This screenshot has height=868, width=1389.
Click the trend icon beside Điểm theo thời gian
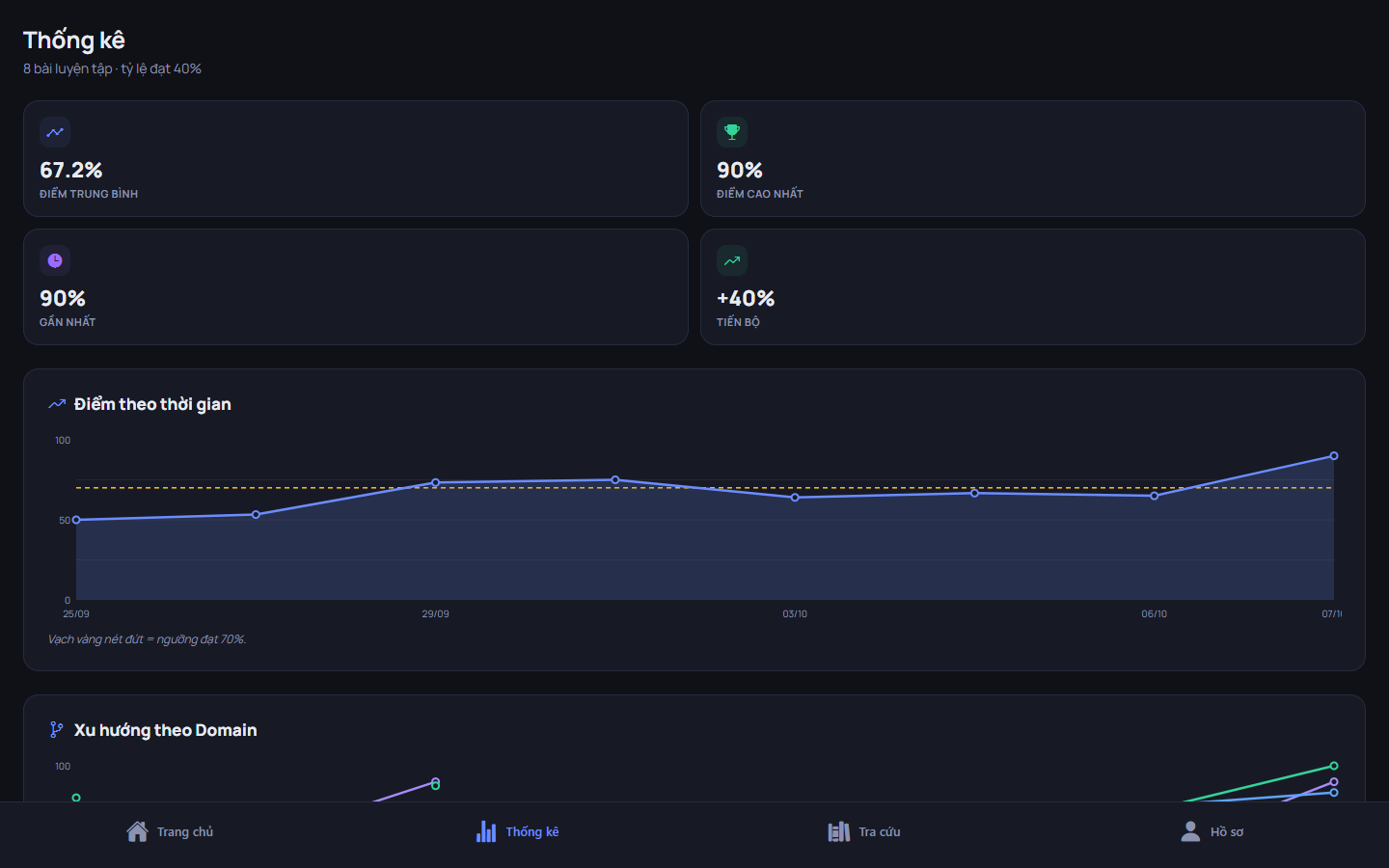(57, 404)
